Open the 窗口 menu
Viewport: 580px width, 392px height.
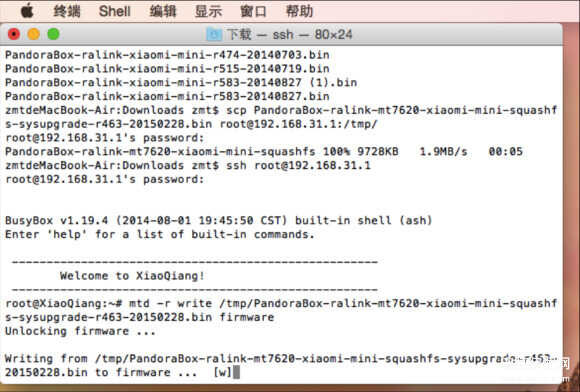(x=253, y=11)
